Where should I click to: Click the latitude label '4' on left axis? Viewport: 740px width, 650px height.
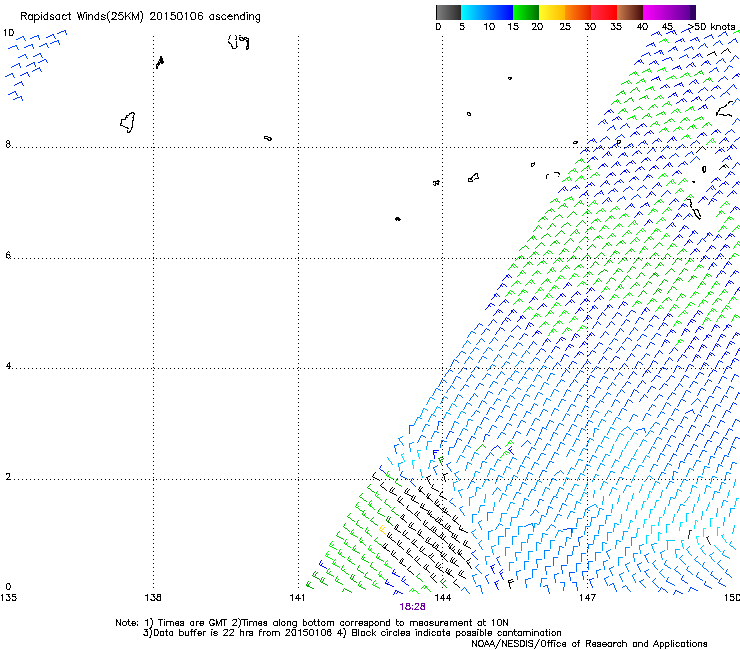pyautogui.click(x=8, y=366)
